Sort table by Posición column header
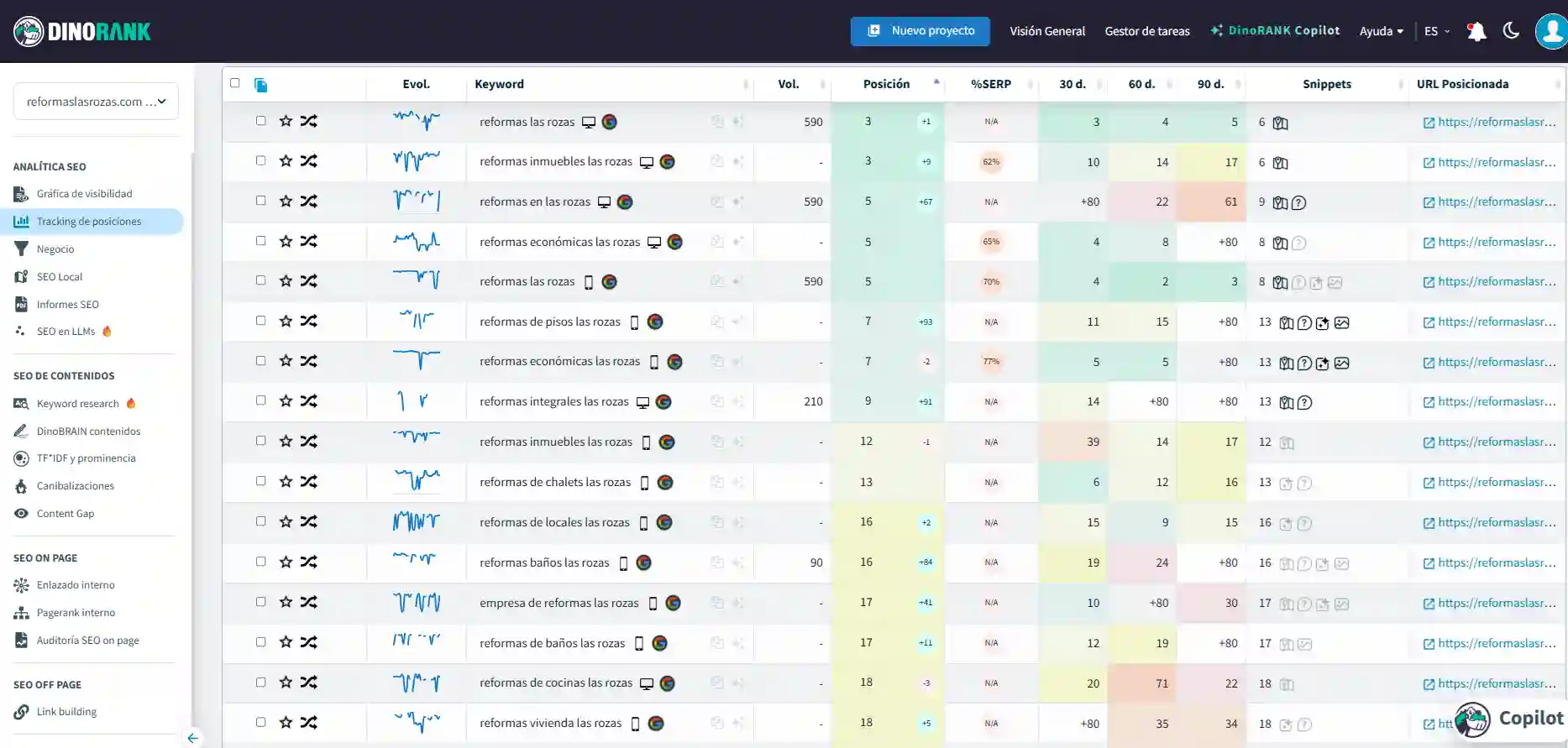Screen dimensions: 1568x748 tap(886, 84)
